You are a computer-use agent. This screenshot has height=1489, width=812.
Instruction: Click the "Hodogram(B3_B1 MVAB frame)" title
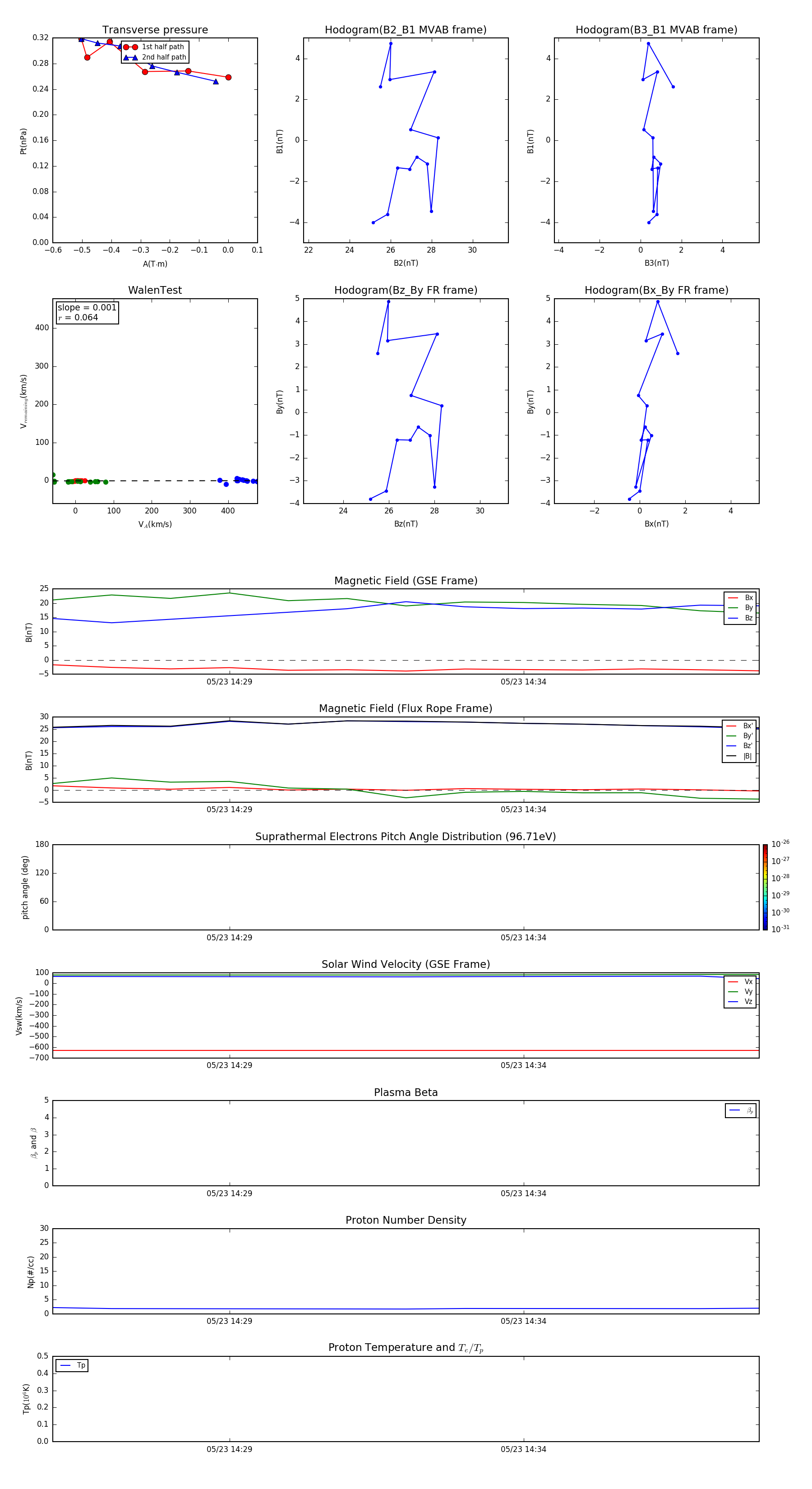click(656, 30)
